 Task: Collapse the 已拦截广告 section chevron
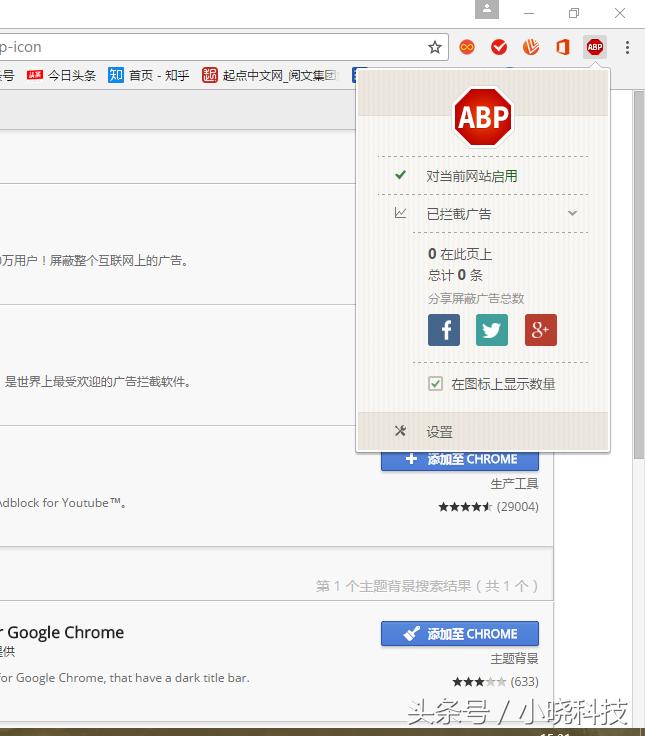572,213
